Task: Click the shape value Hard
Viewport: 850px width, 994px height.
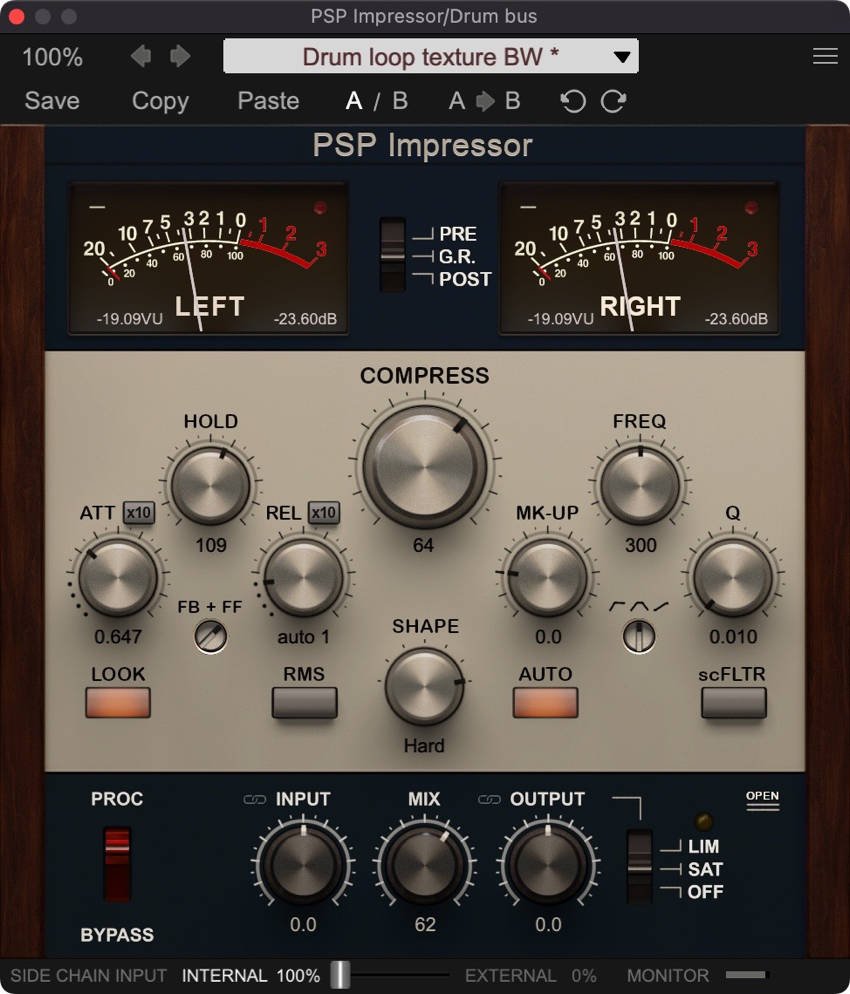Action: tap(424, 746)
